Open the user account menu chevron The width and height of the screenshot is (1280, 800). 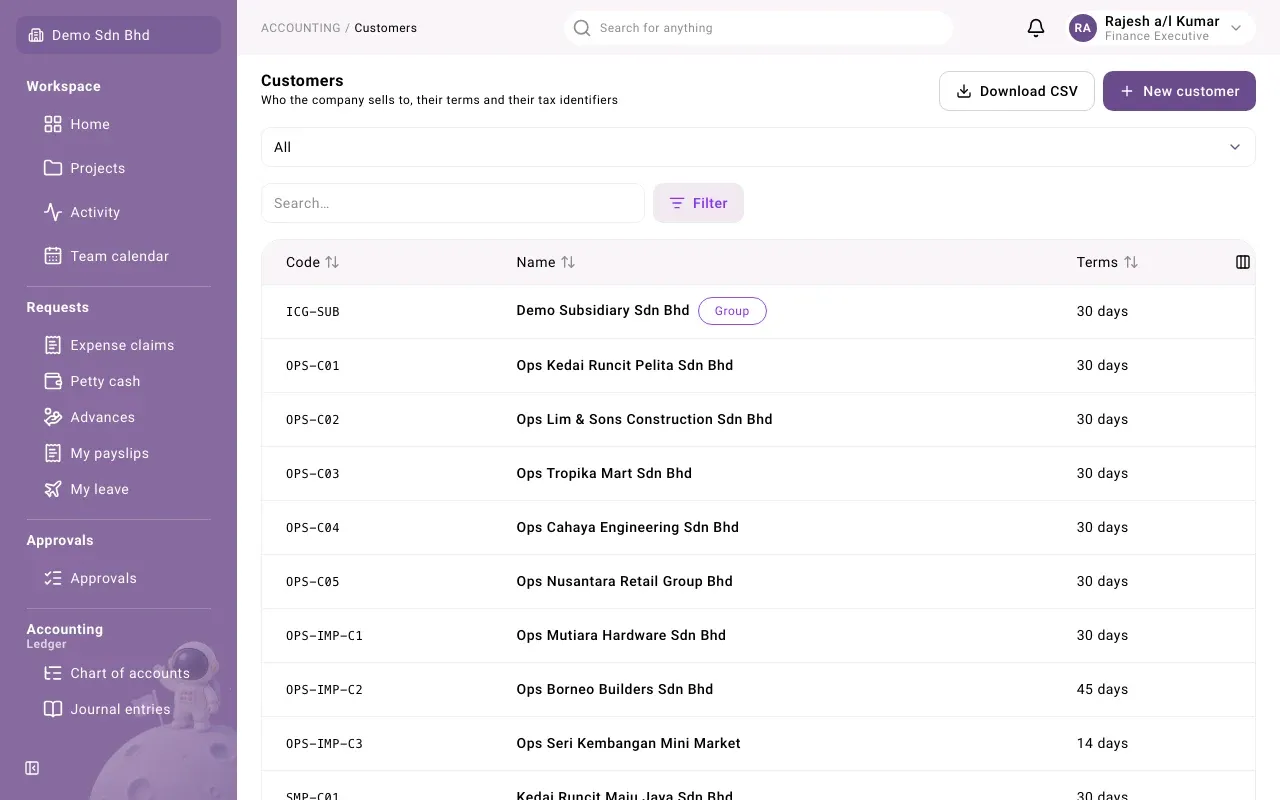(1236, 28)
